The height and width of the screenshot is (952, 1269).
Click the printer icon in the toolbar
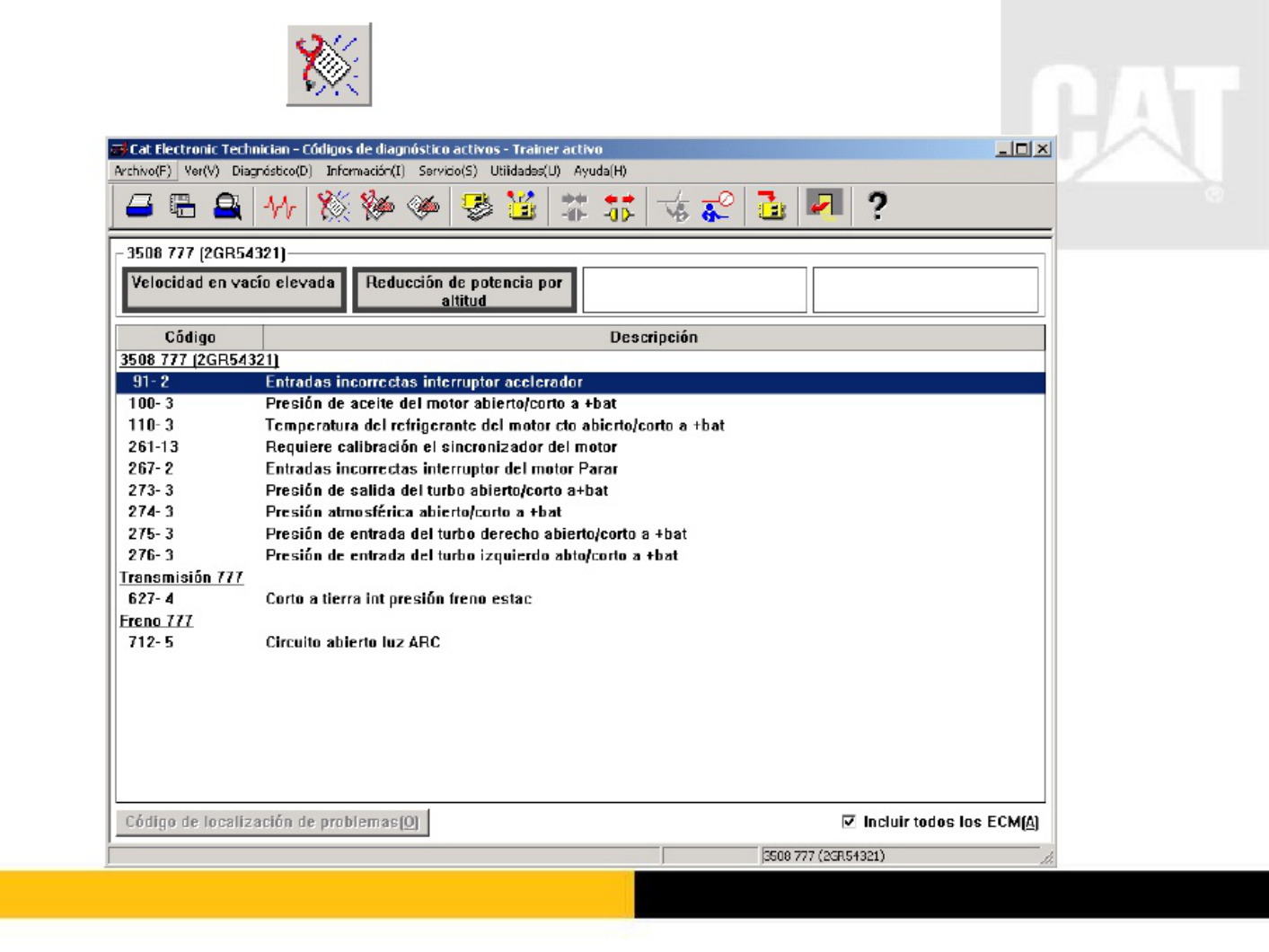pos(139,207)
